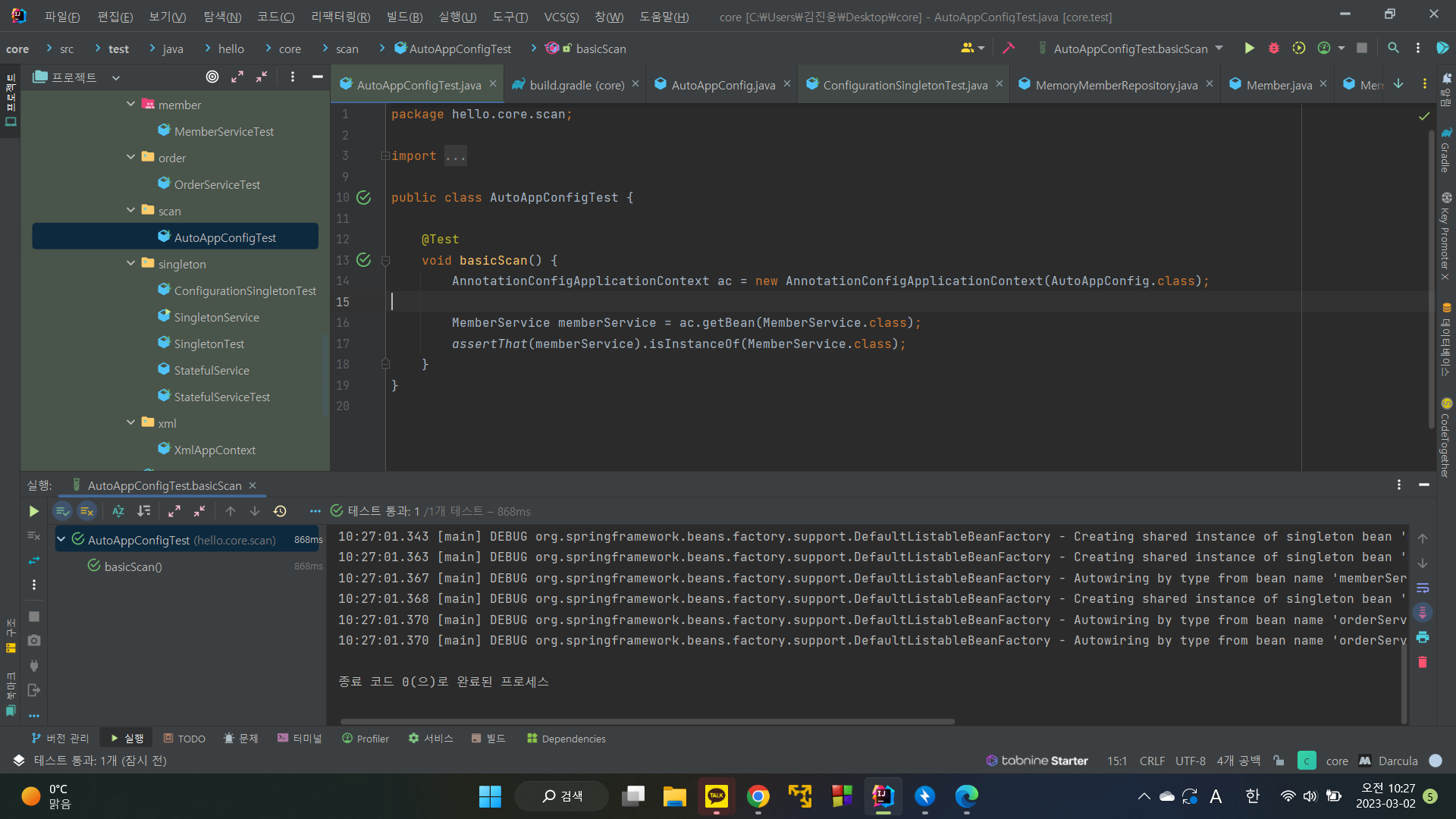Print console output icon
This screenshot has width=1456, height=819.
point(1423,637)
